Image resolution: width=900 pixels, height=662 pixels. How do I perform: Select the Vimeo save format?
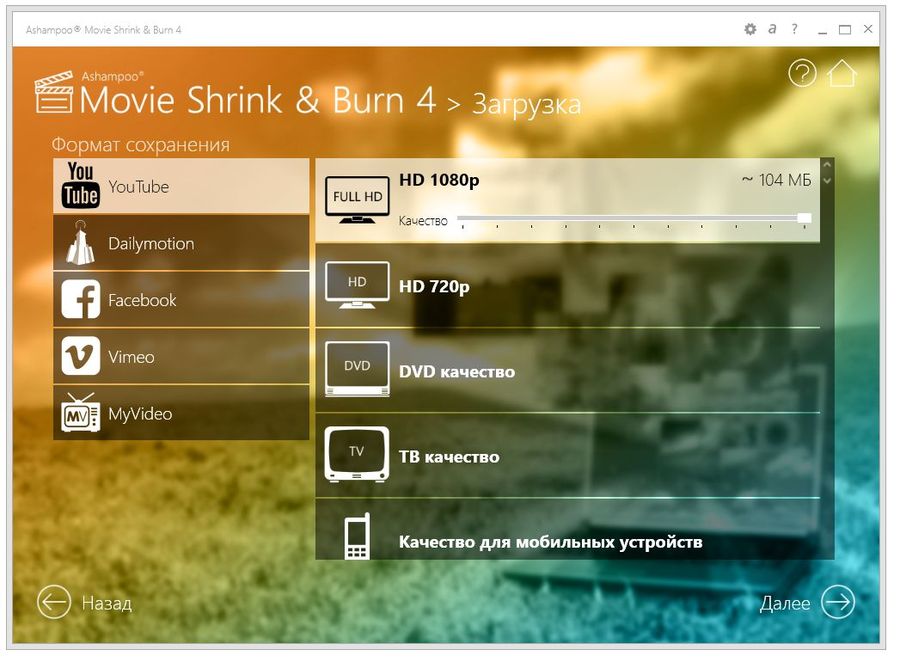pos(180,356)
